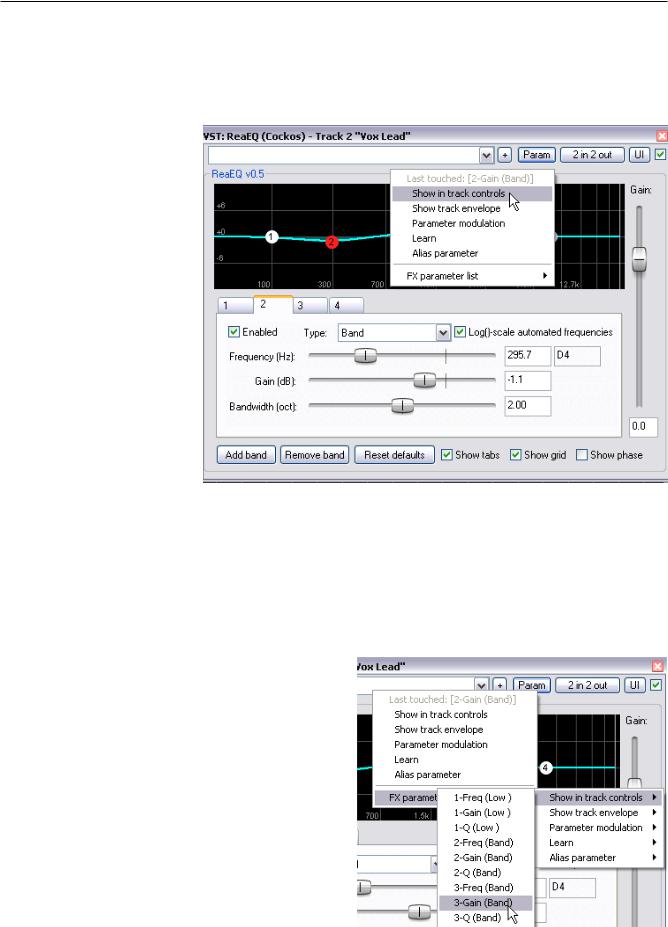Select 3-Q (Band) in parameter list
668x927 pixels.
click(486, 918)
